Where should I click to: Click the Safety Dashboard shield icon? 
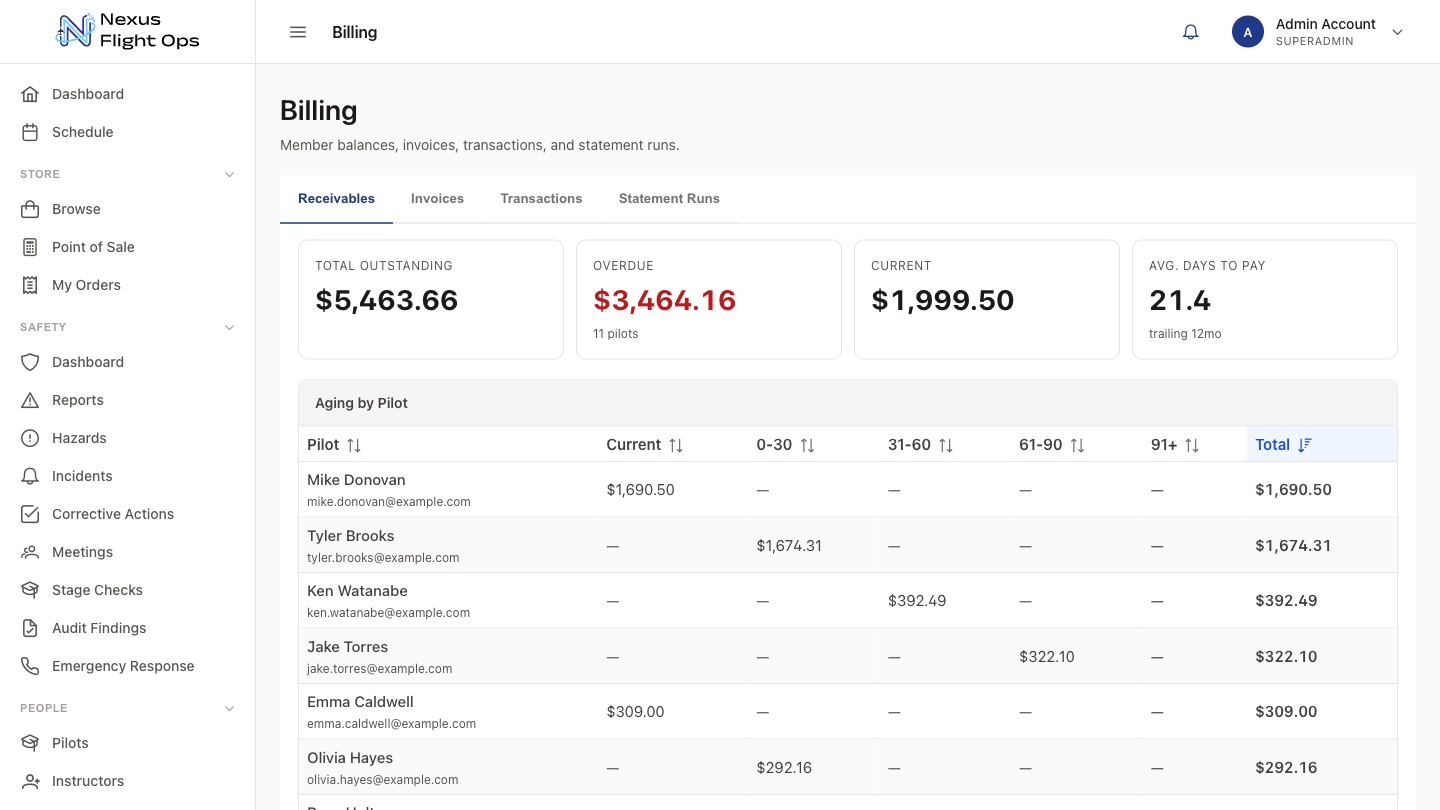[30, 362]
